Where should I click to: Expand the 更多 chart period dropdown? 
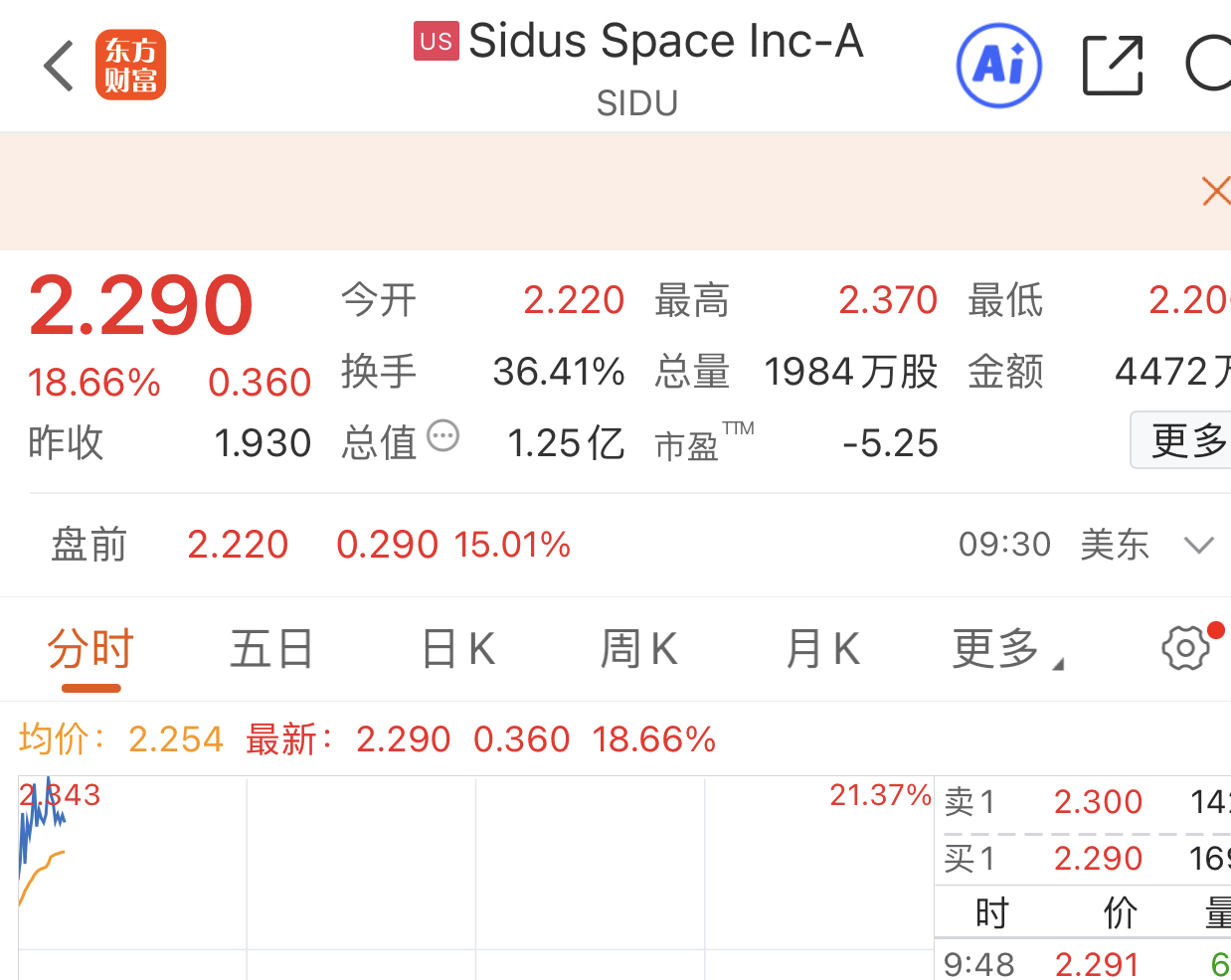coord(1006,650)
